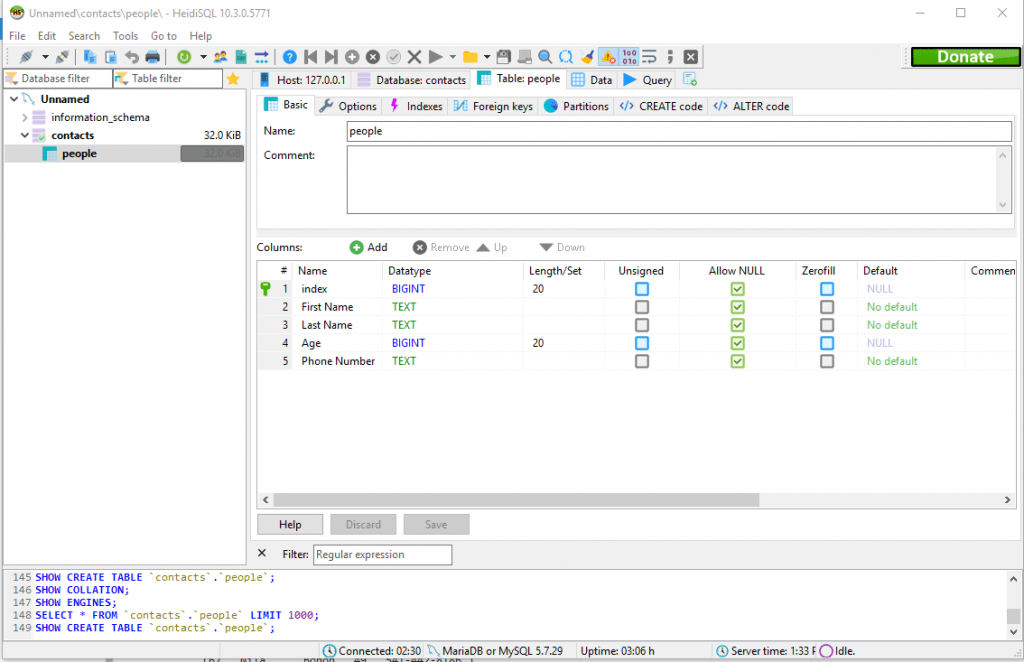This screenshot has width=1024, height=662.
Task: Click the green Donate button
Action: click(964, 57)
